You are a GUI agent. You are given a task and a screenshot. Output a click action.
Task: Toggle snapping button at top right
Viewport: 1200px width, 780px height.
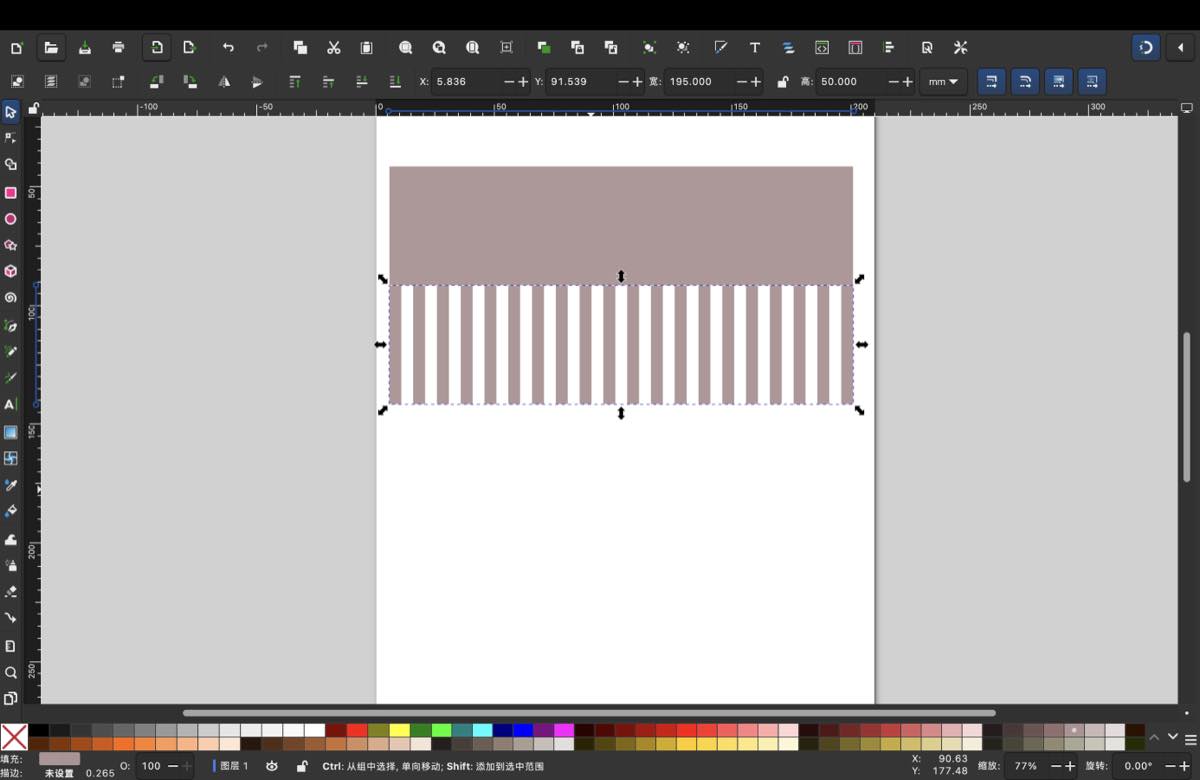(x=1146, y=47)
